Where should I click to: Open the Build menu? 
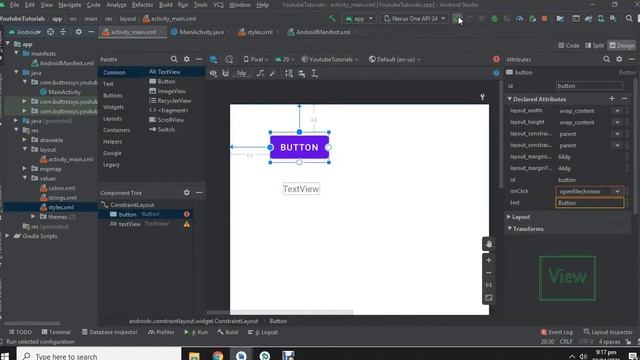[x=165, y=5]
